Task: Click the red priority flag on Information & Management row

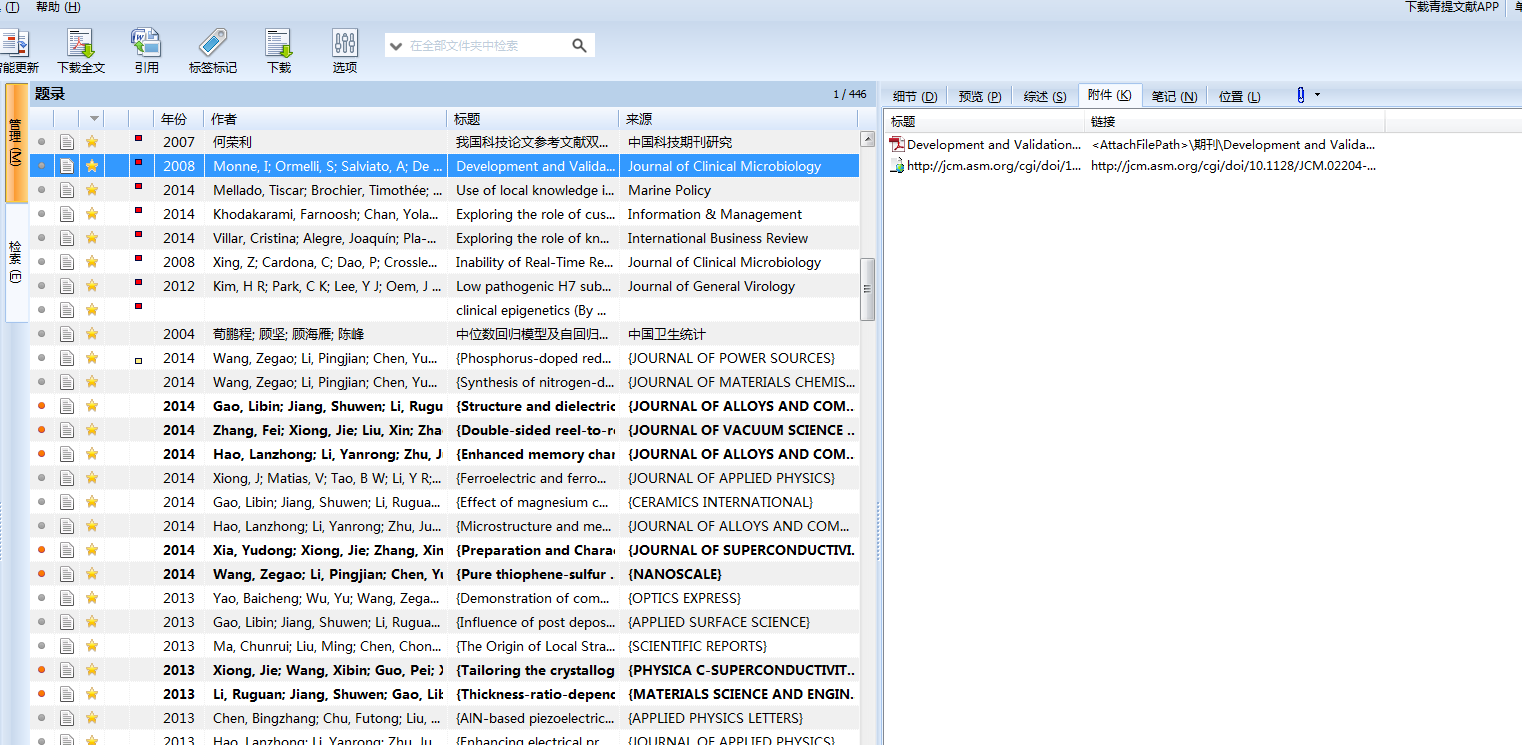Action: point(139,211)
